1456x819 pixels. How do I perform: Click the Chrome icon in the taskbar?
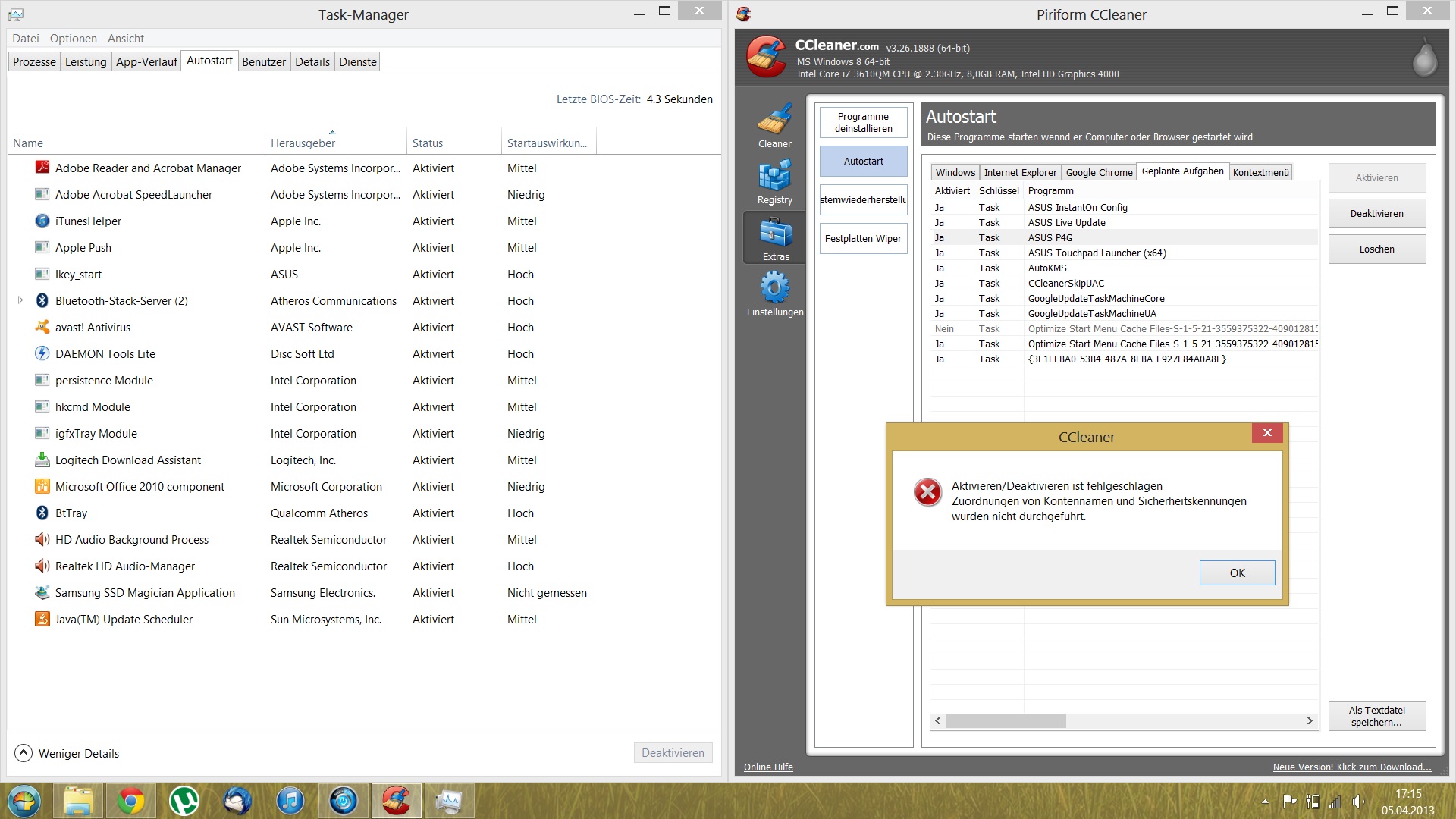(x=130, y=801)
